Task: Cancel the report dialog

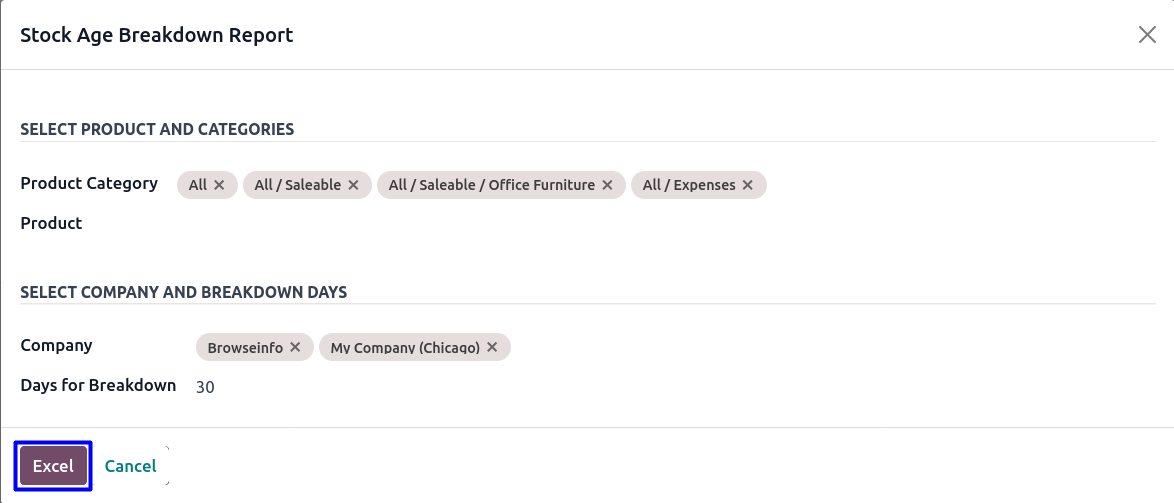Action: click(130, 466)
